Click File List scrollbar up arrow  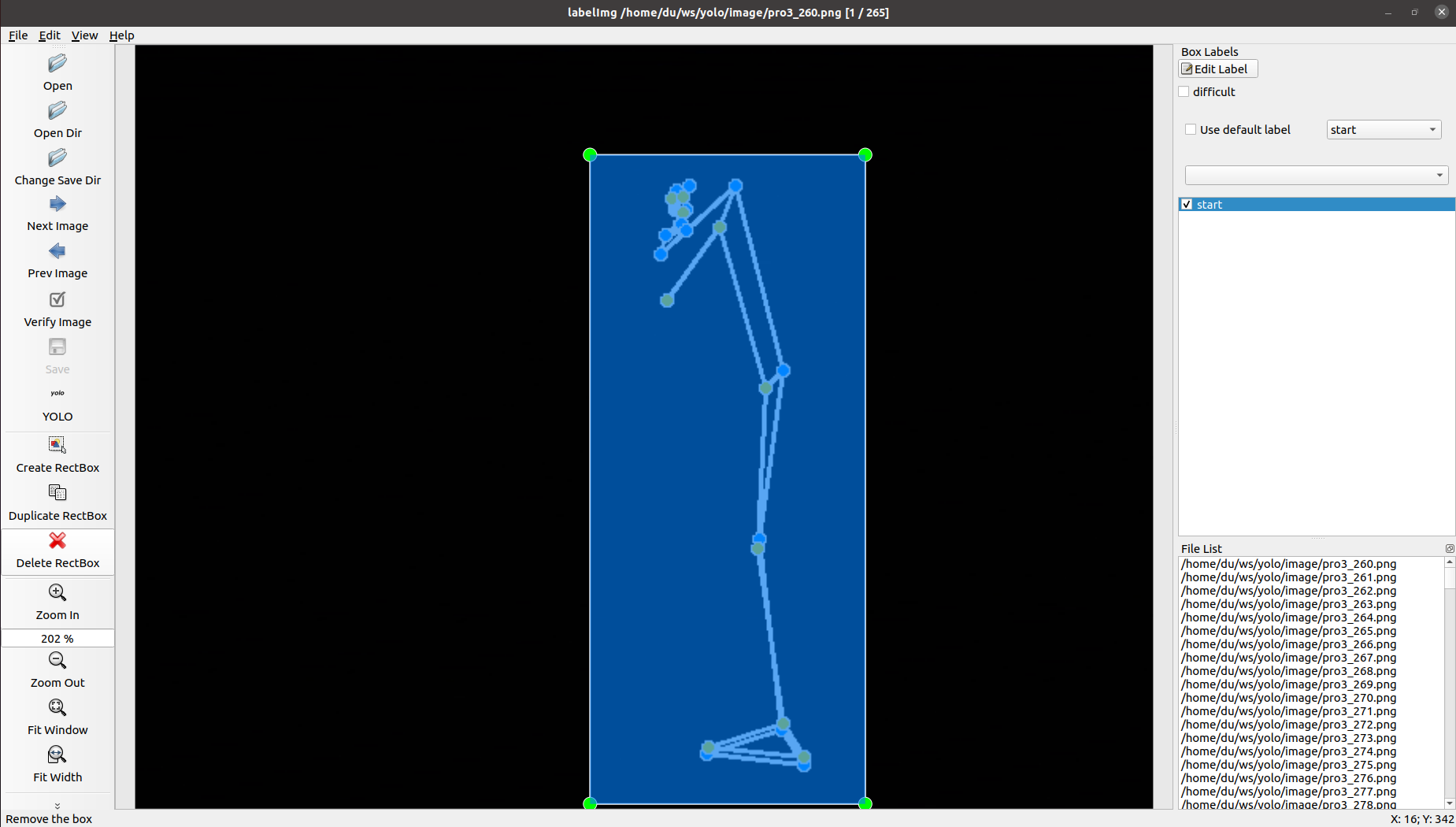pos(1450,562)
